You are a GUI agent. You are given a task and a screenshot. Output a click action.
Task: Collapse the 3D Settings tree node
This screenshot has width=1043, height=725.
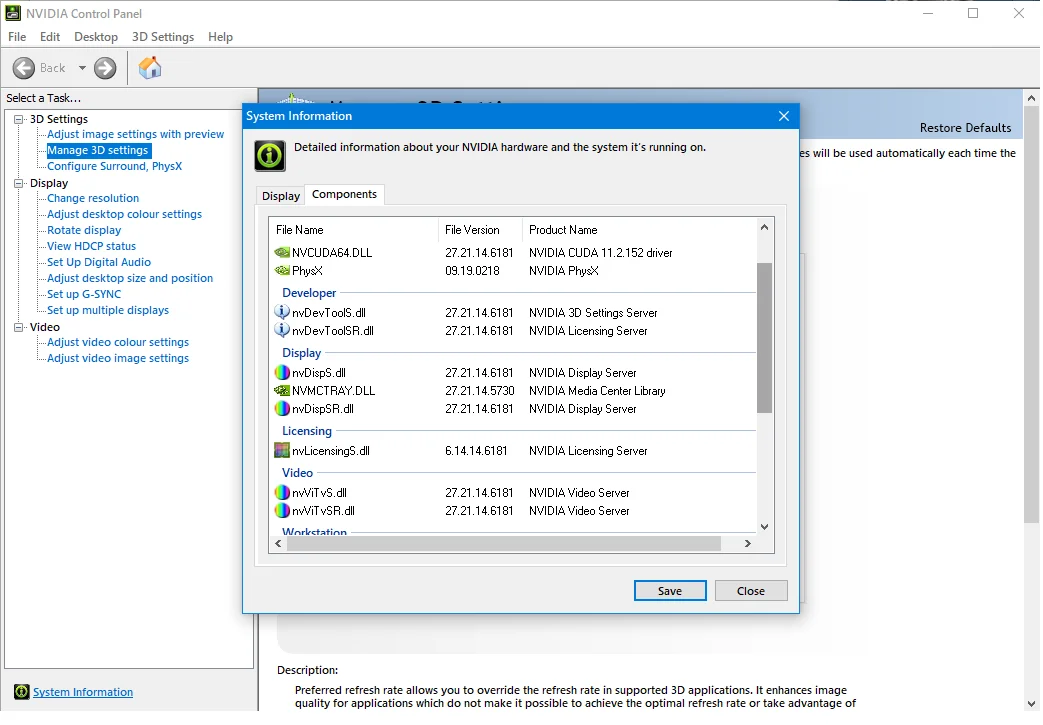point(19,119)
